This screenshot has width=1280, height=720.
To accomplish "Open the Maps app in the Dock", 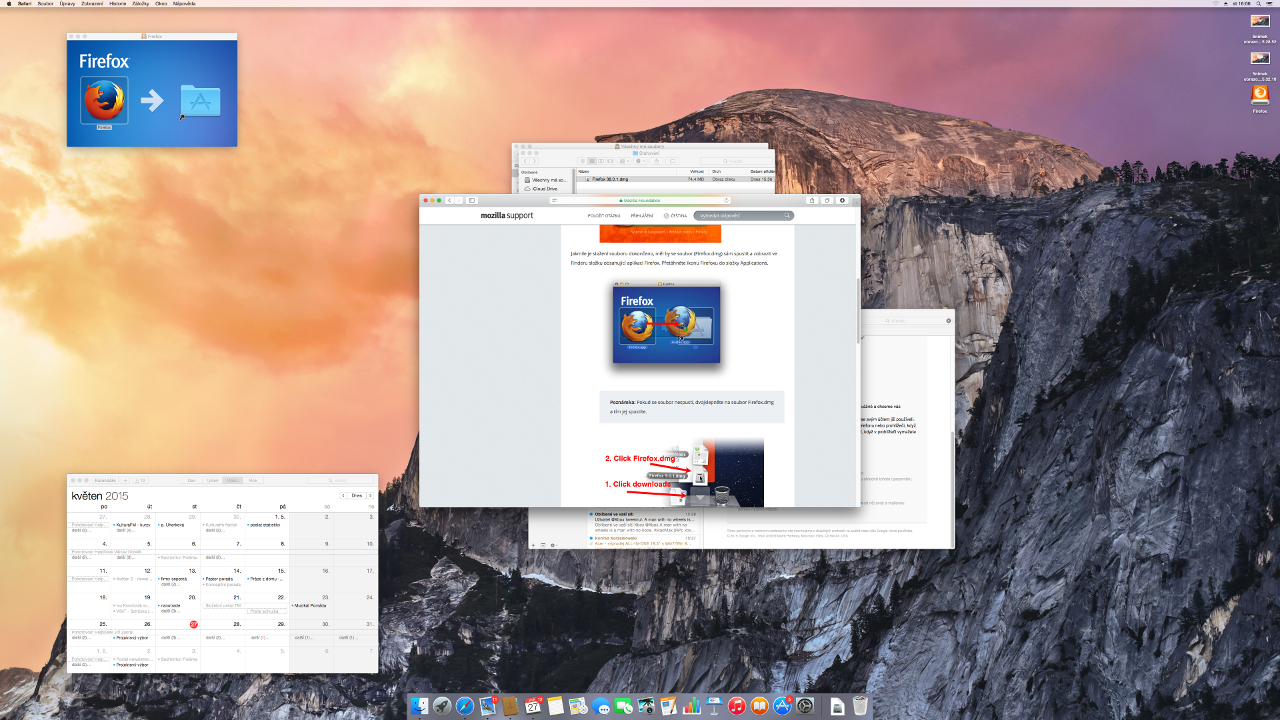I will [x=577, y=705].
